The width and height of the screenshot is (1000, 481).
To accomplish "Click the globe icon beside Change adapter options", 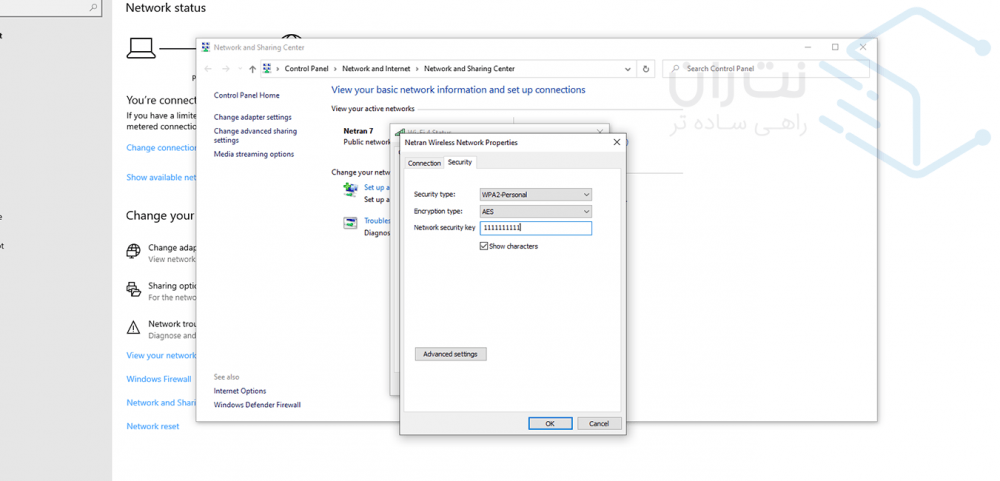I will point(133,252).
